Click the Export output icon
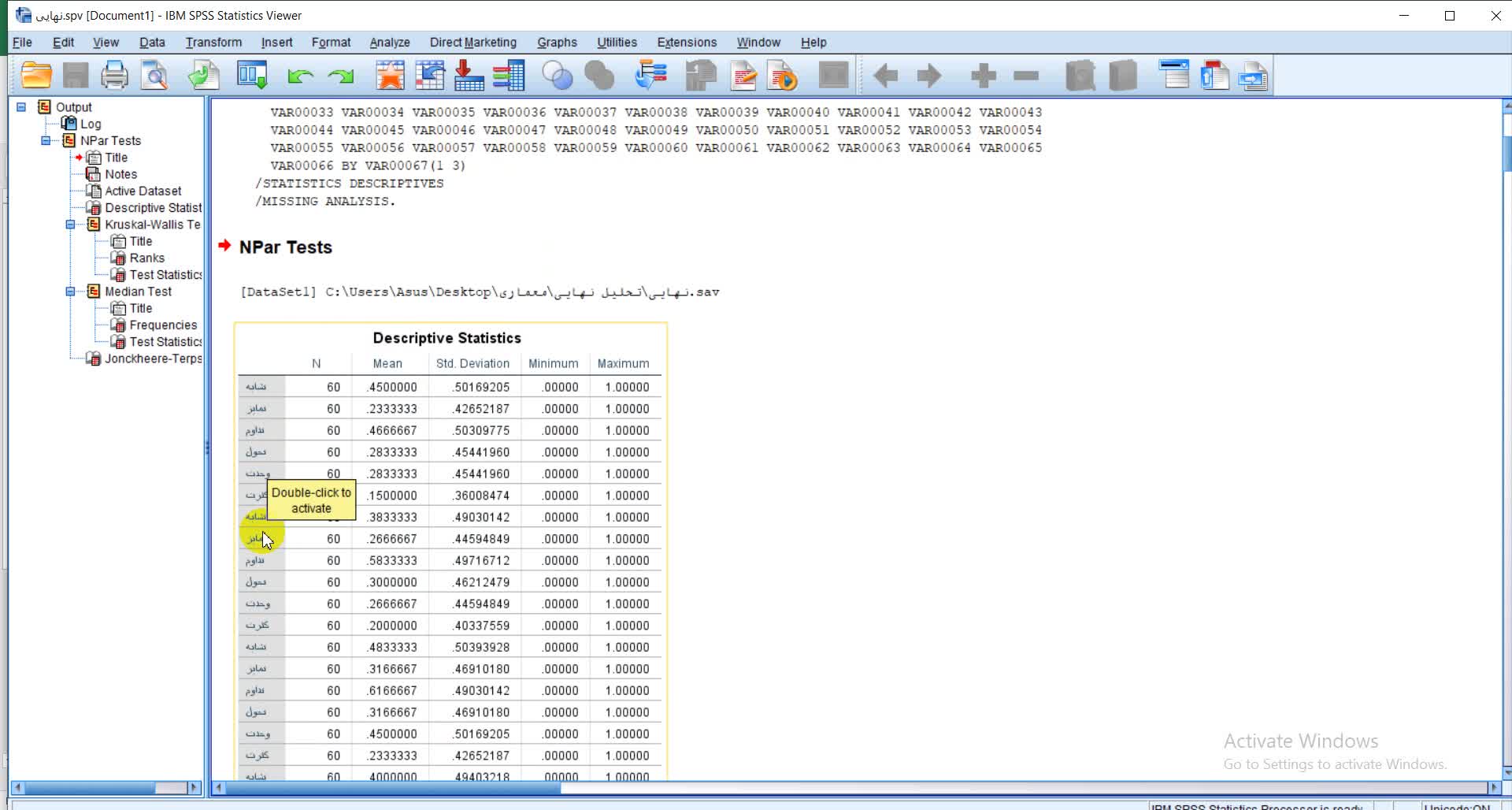 click(x=203, y=76)
